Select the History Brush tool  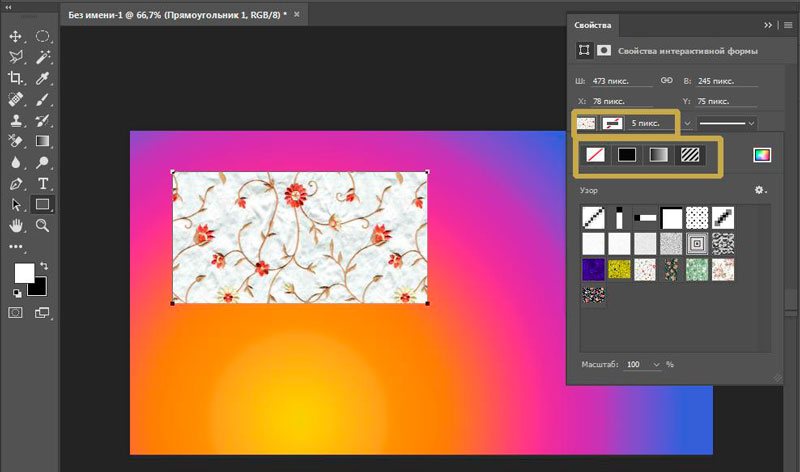[42, 120]
